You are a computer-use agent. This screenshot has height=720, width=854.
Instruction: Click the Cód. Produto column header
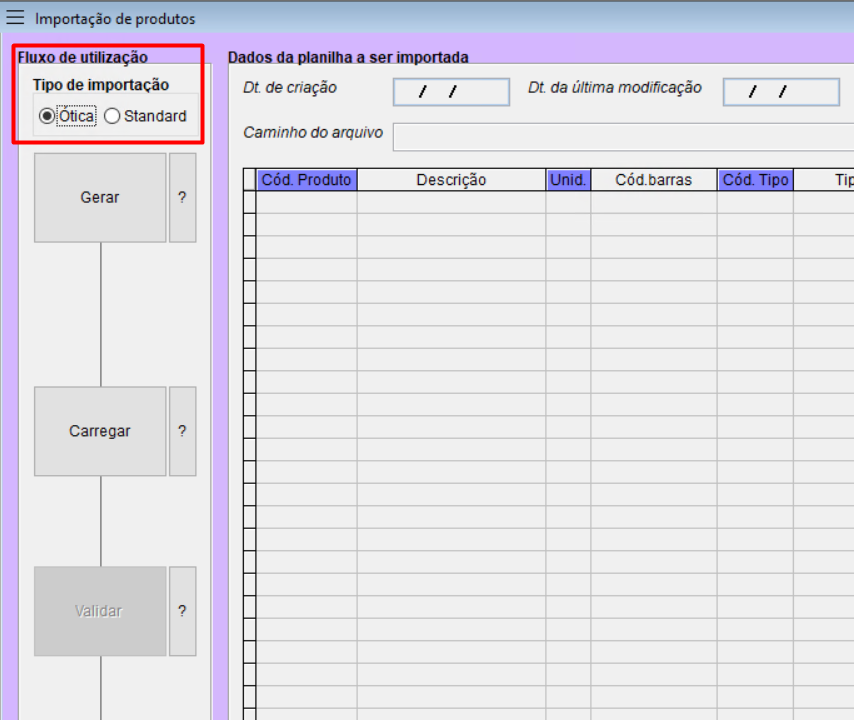306,180
